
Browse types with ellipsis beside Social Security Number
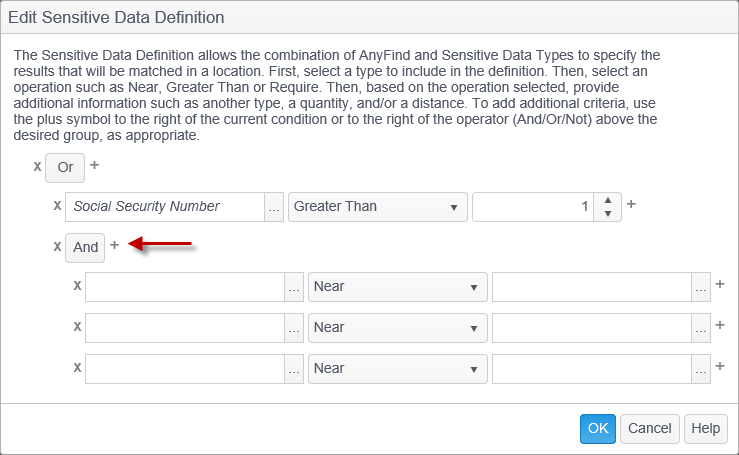click(274, 207)
